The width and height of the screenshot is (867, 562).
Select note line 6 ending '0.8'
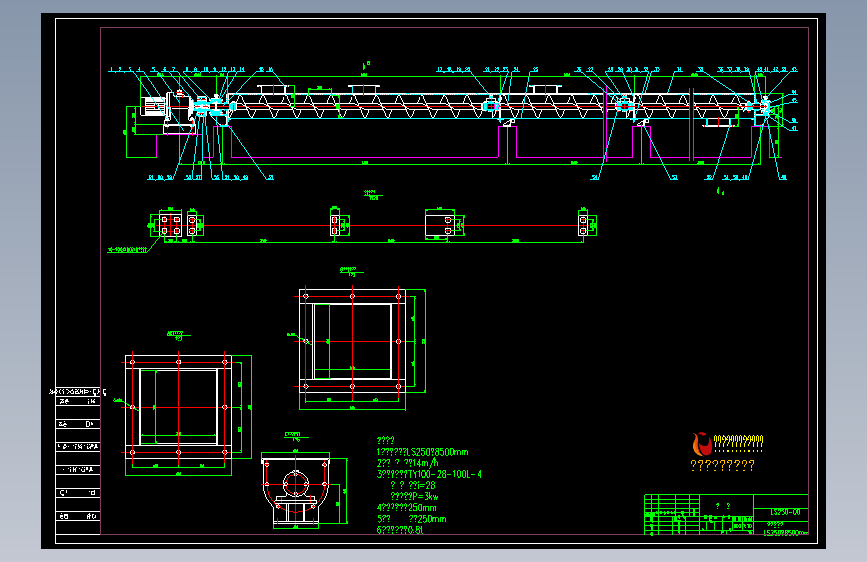pos(400,530)
